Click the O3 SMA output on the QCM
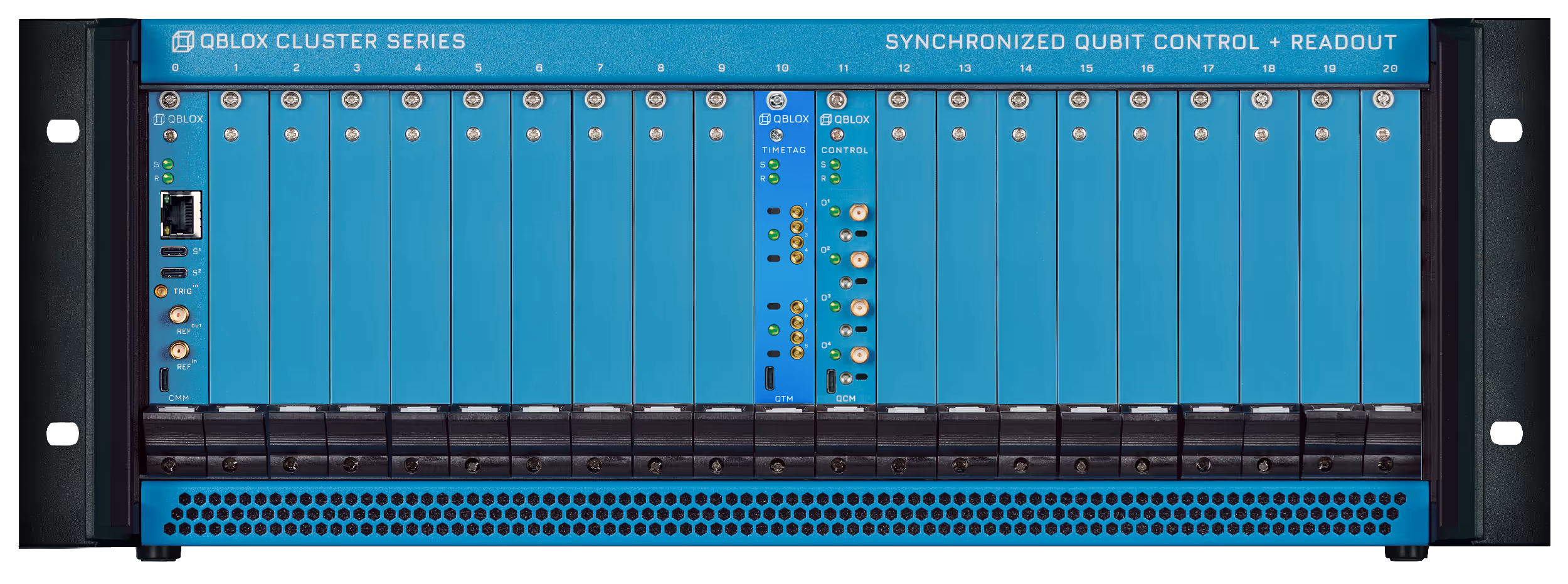1568x584 pixels. 859,307
